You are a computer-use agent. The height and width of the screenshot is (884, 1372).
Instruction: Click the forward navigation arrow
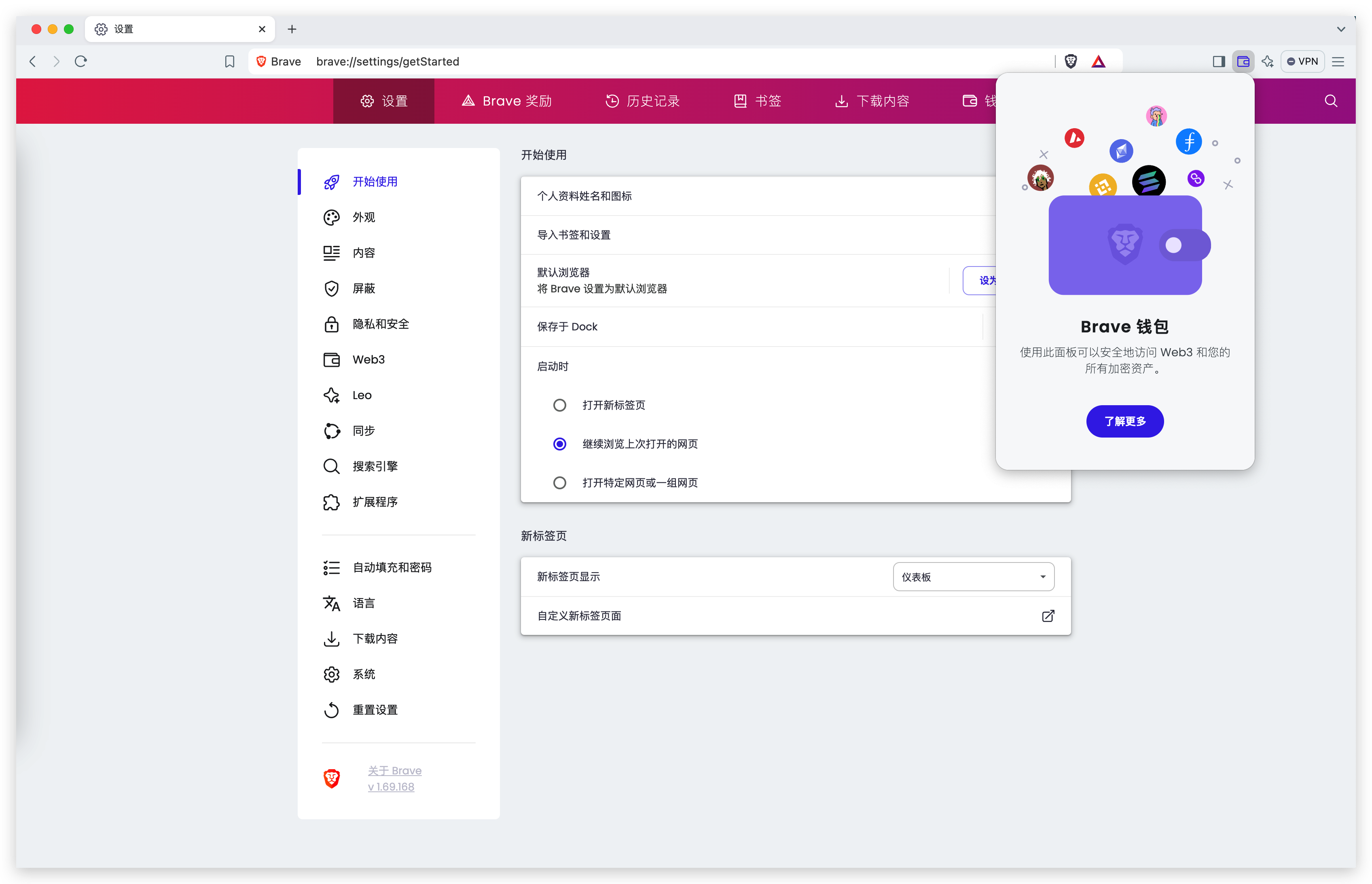(x=56, y=61)
